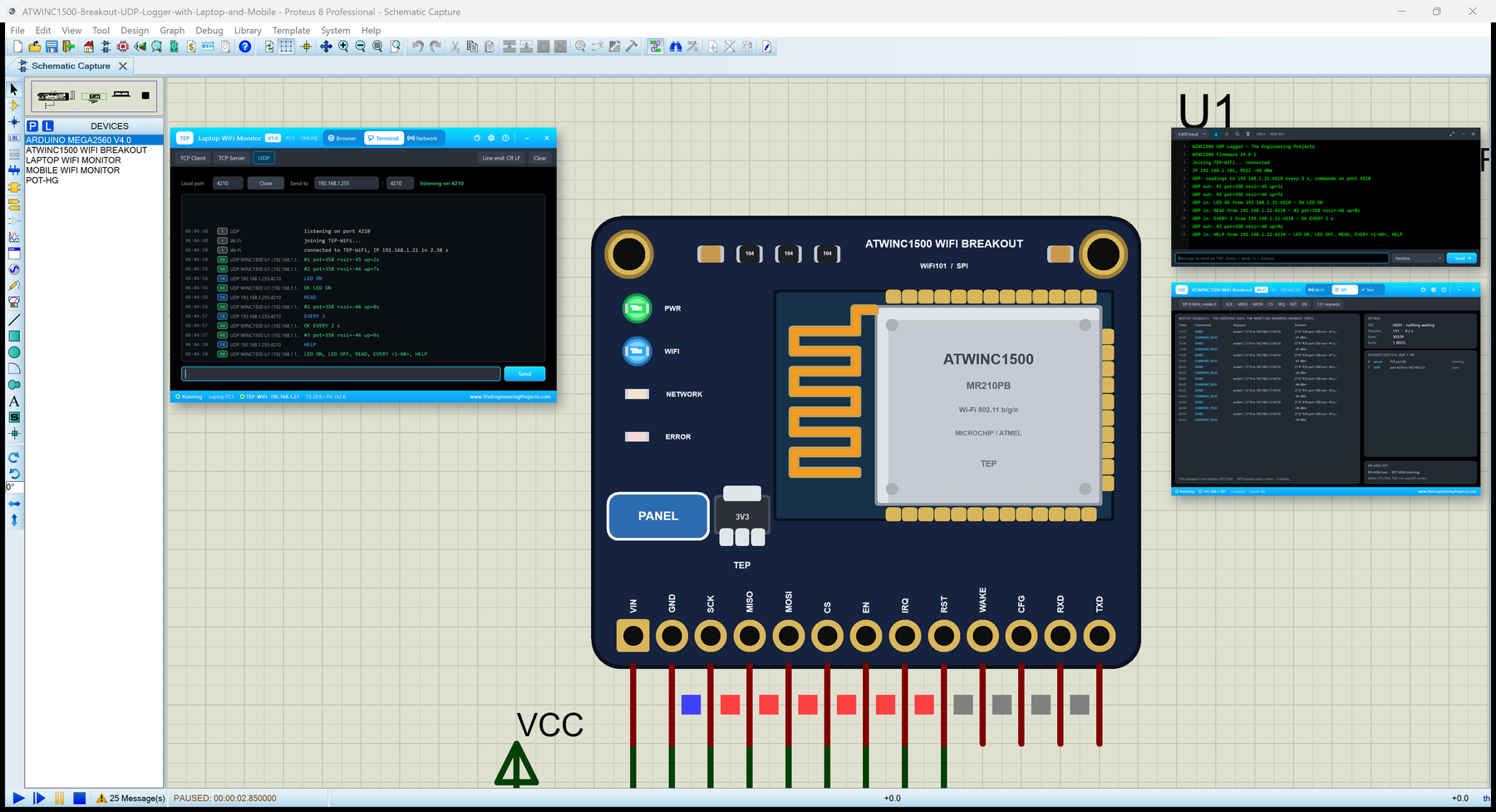Screen dimensions: 1496x812
Task: Select the 2D line graphics tool
Action: pyautogui.click(x=13, y=320)
